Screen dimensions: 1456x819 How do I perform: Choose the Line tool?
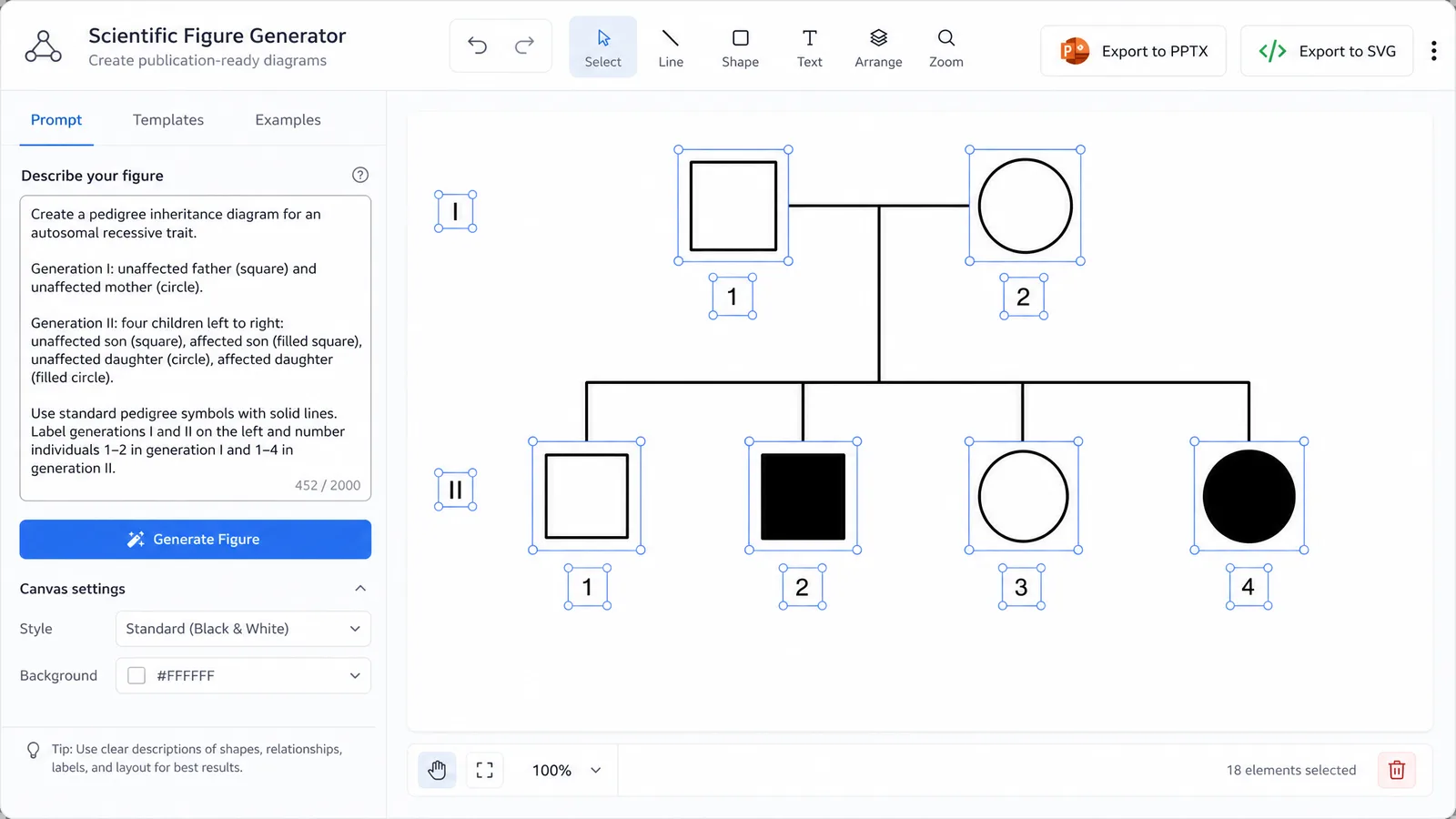[671, 47]
